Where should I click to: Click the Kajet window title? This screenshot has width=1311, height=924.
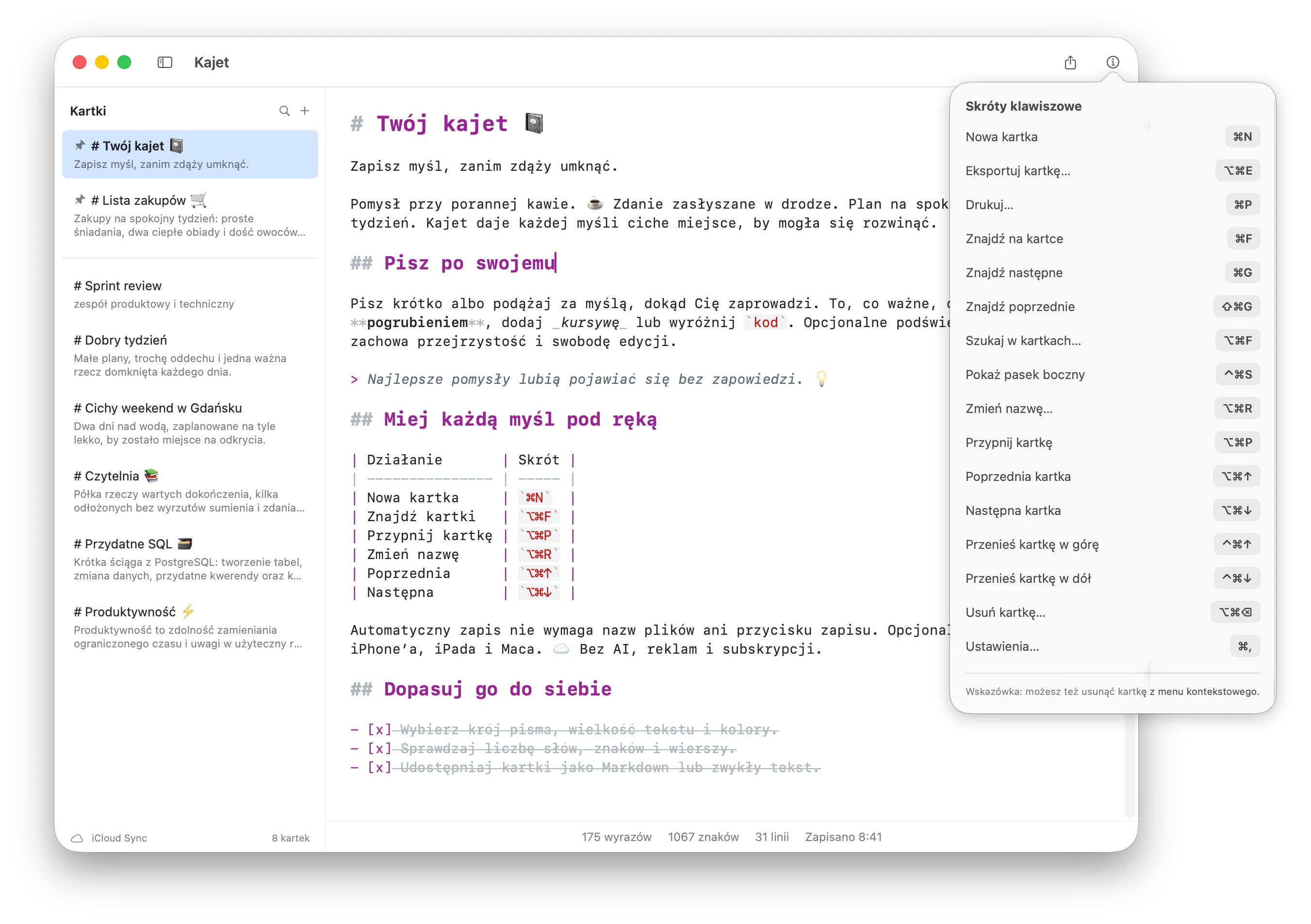click(x=211, y=62)
